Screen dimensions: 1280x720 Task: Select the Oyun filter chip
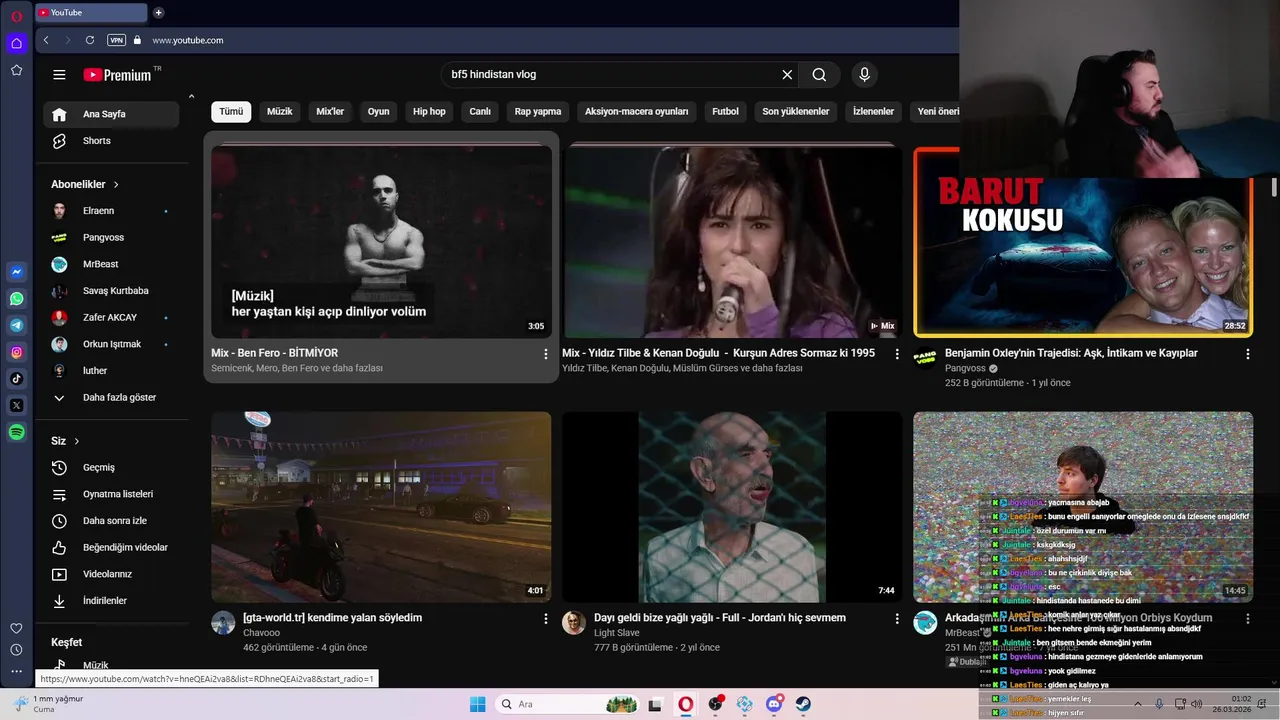point(378,112)
